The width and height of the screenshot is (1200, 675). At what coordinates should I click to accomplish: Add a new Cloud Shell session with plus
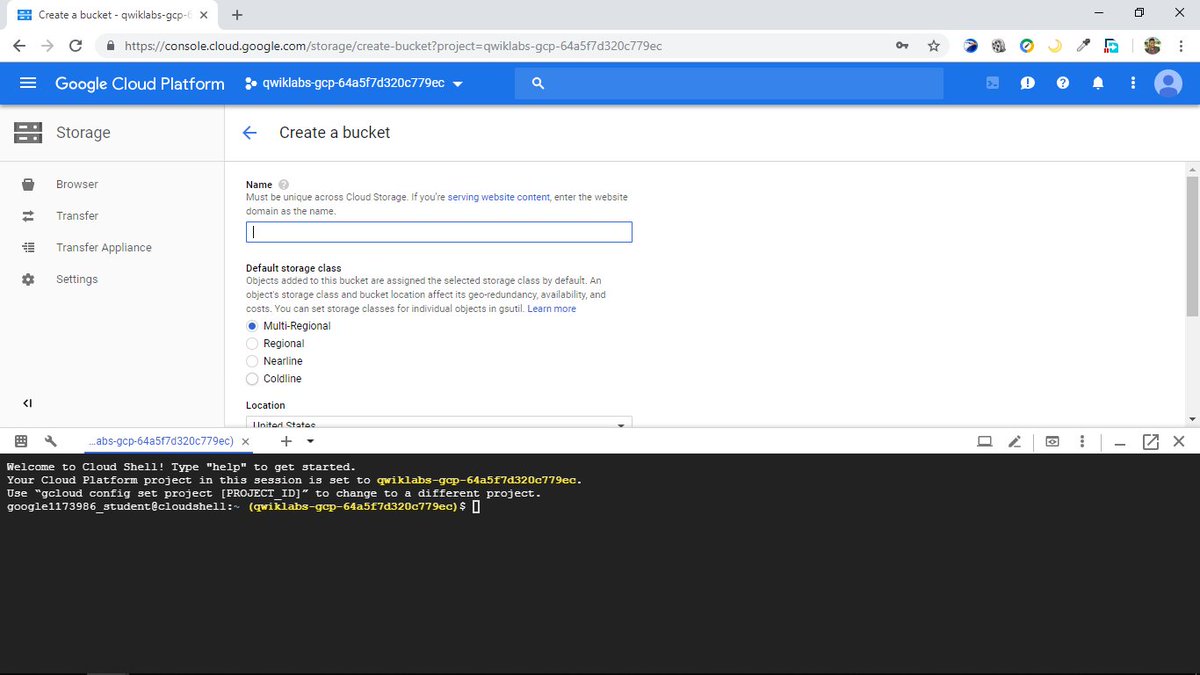click(x=286, y=441)
